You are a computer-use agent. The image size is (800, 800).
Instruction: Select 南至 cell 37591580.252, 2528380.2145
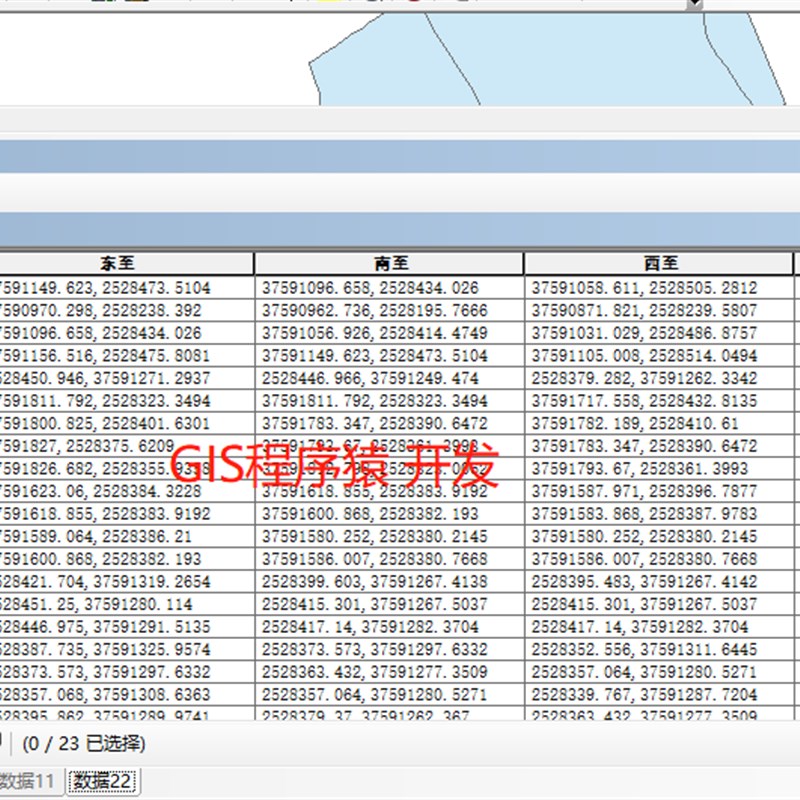pos(390,536)
